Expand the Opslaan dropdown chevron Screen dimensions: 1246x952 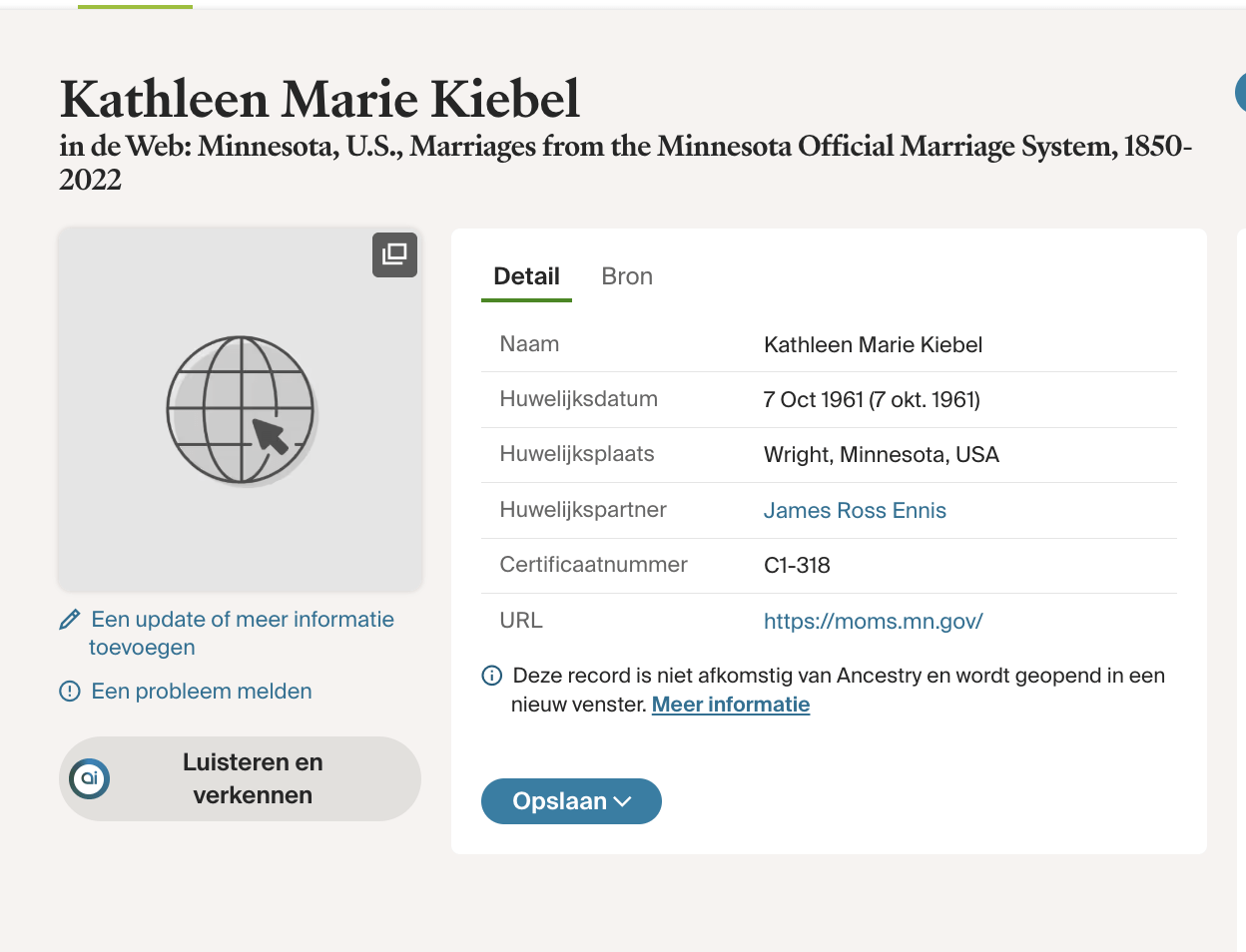(x=622, y=801)
